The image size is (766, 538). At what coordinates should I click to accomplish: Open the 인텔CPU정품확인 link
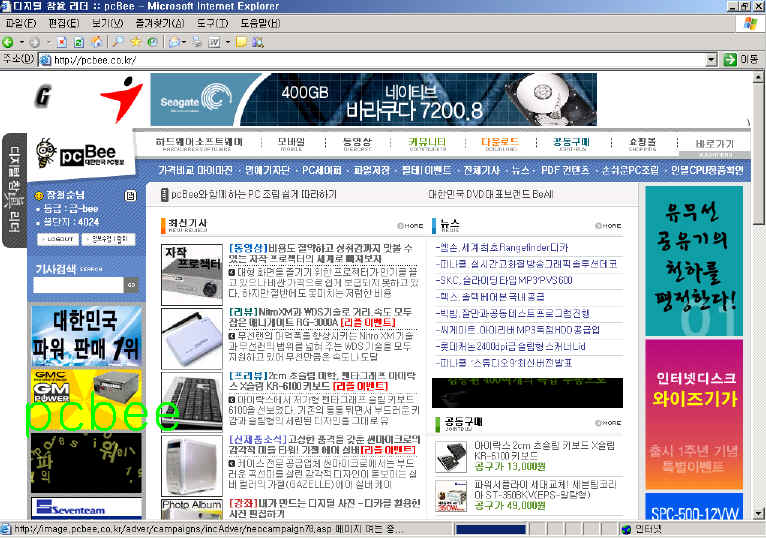[x=707, y=170]
